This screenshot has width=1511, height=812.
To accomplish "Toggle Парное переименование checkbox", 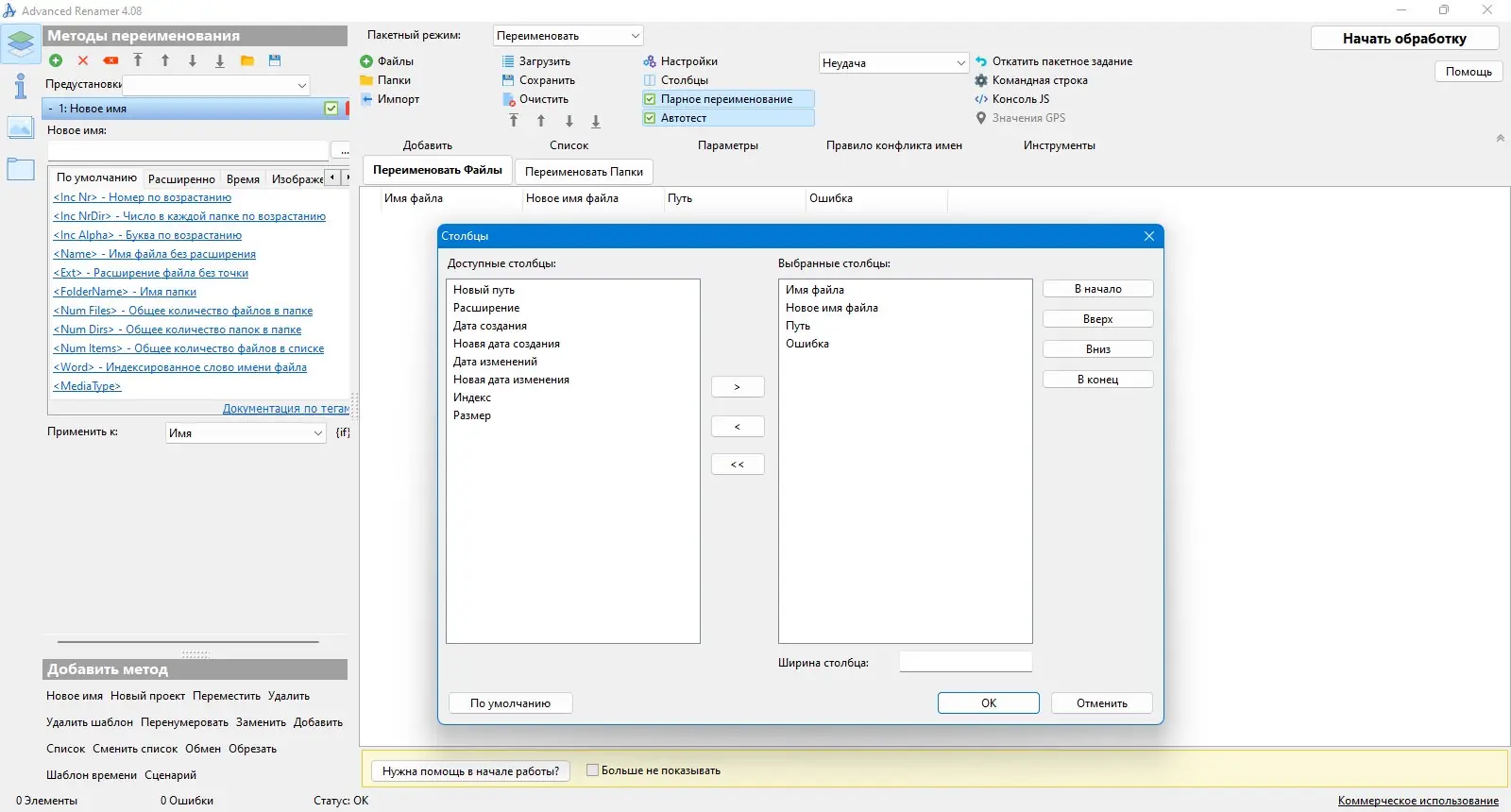I will (650, 99).
